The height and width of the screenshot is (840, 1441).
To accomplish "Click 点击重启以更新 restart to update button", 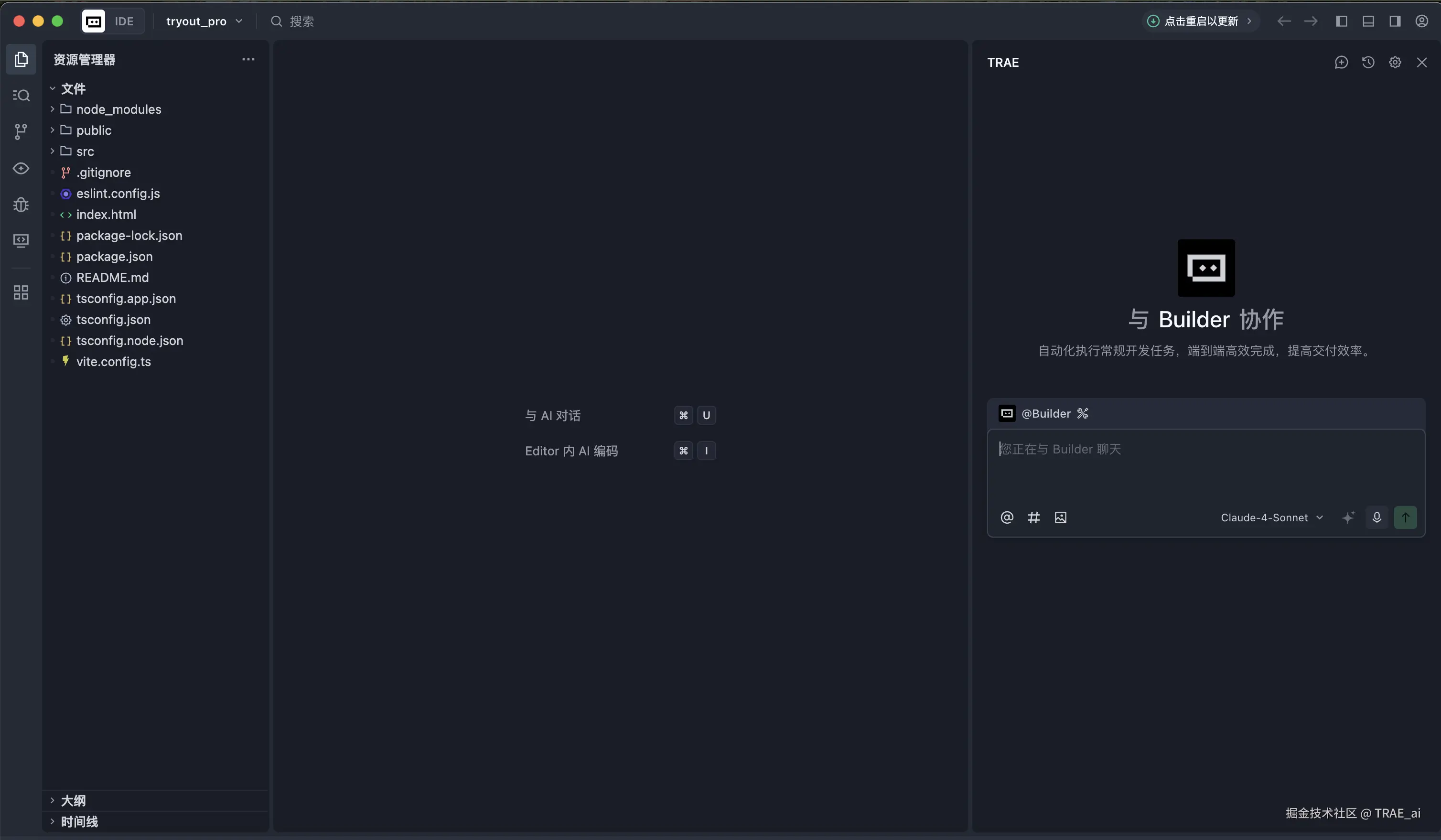I will pos(1201,21).
